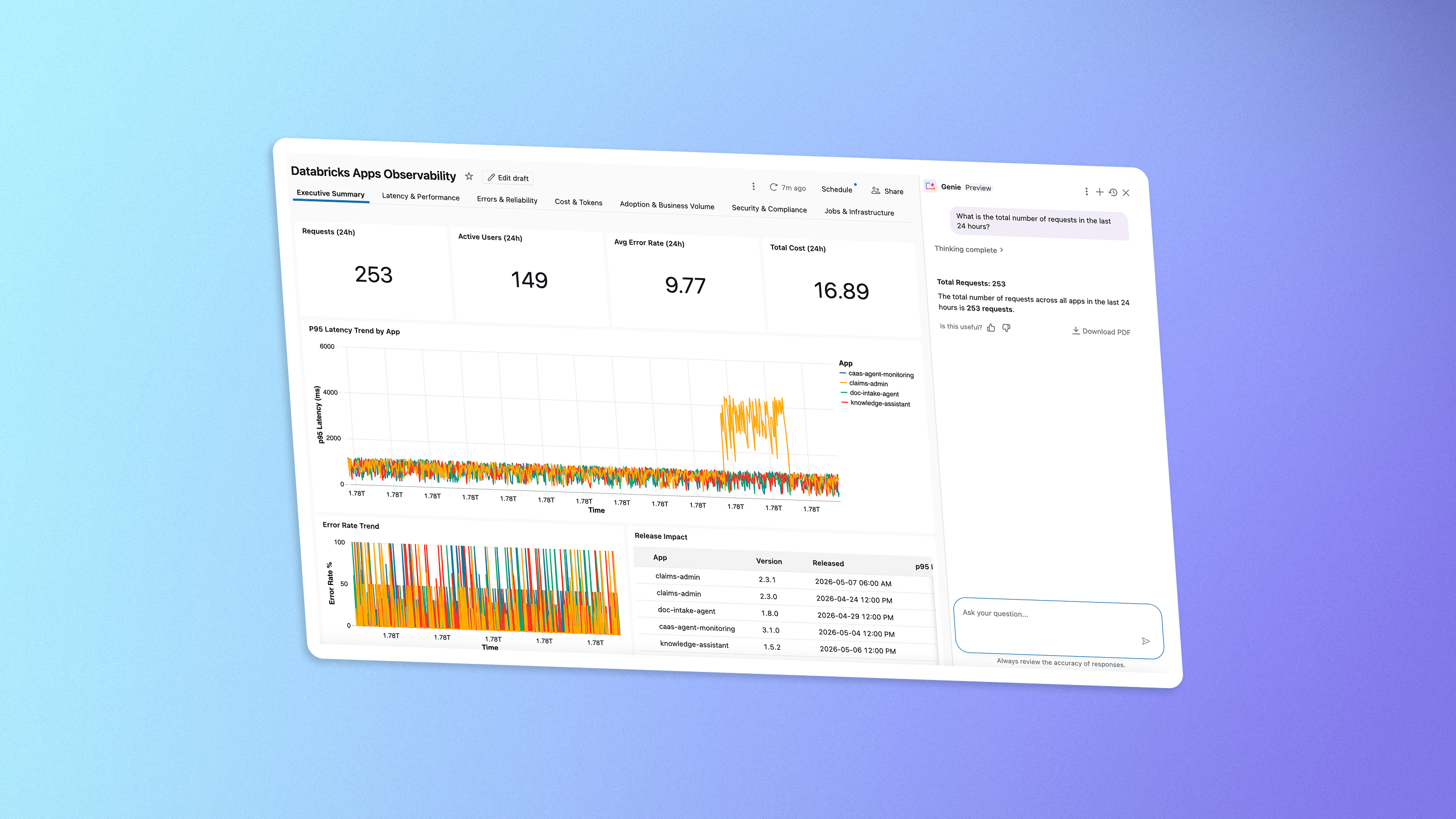Select claims-admin version 2.3.1 row
1456x819 pixels.
(x=785, y=580)
